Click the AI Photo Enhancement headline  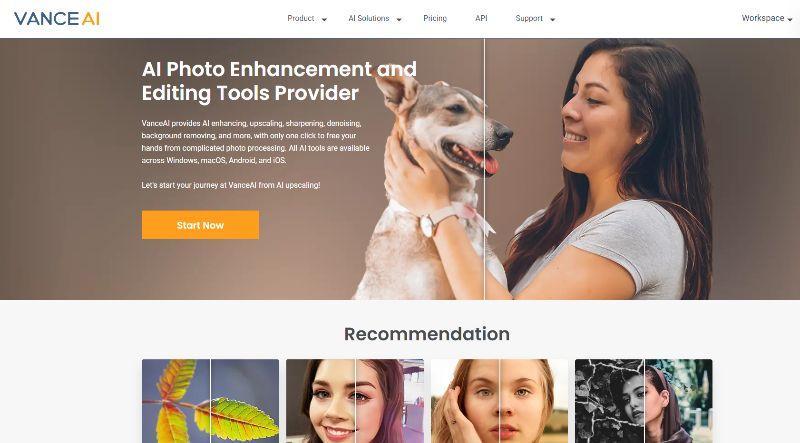(x=279, y=81)
